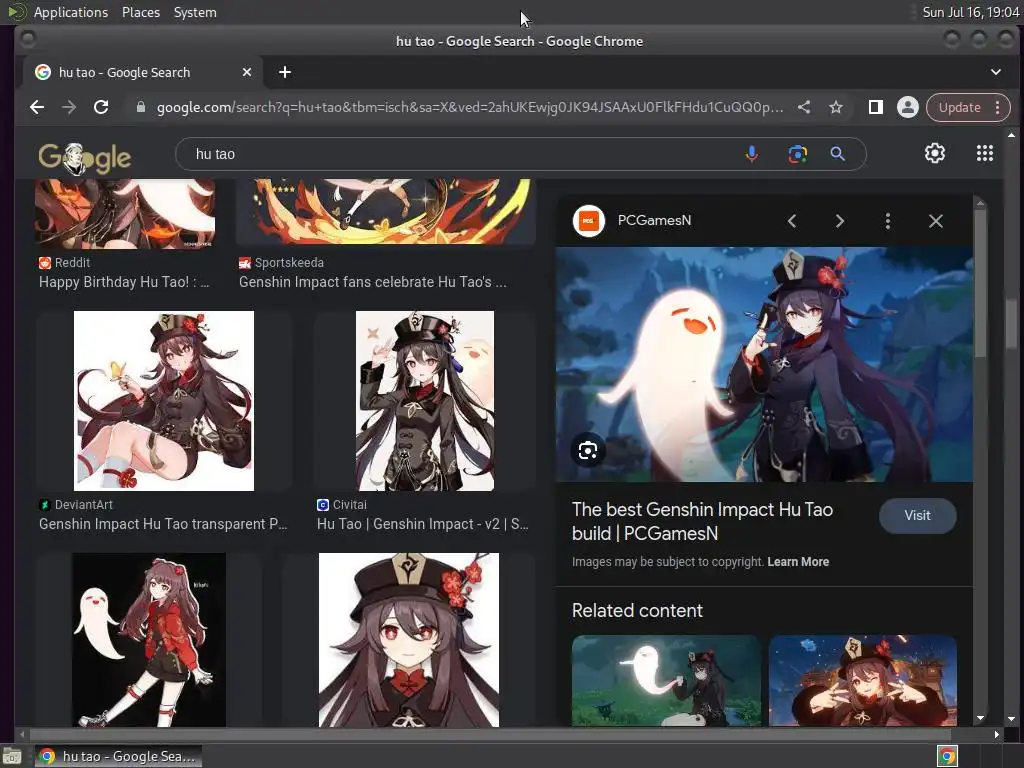Expand the tab search dropdown
The width and height of the screenshot is (1024, 768).
click(995, 72)
